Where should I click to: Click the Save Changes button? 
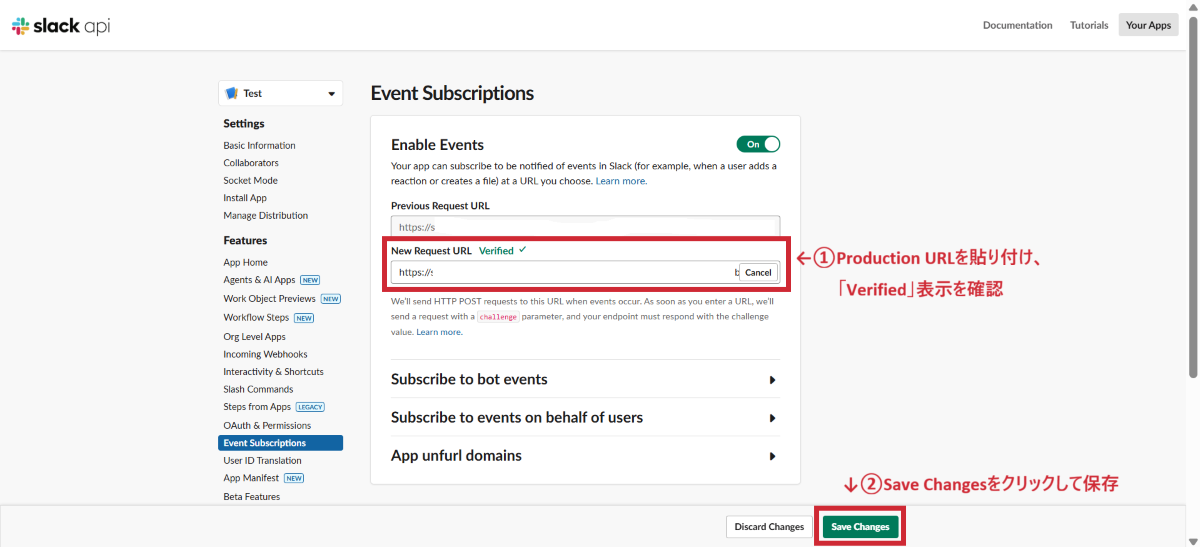860,527
